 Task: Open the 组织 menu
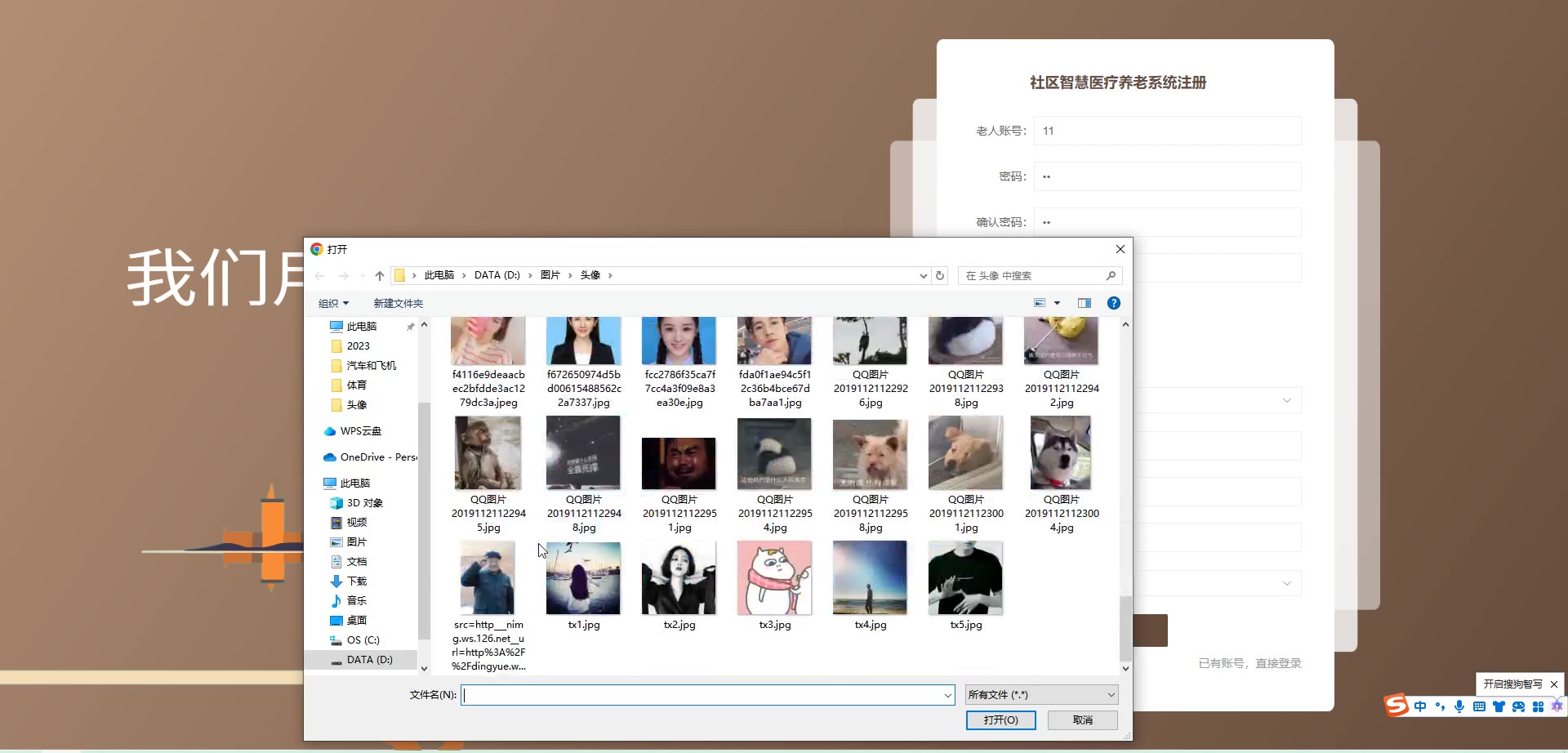click(333, 304)
